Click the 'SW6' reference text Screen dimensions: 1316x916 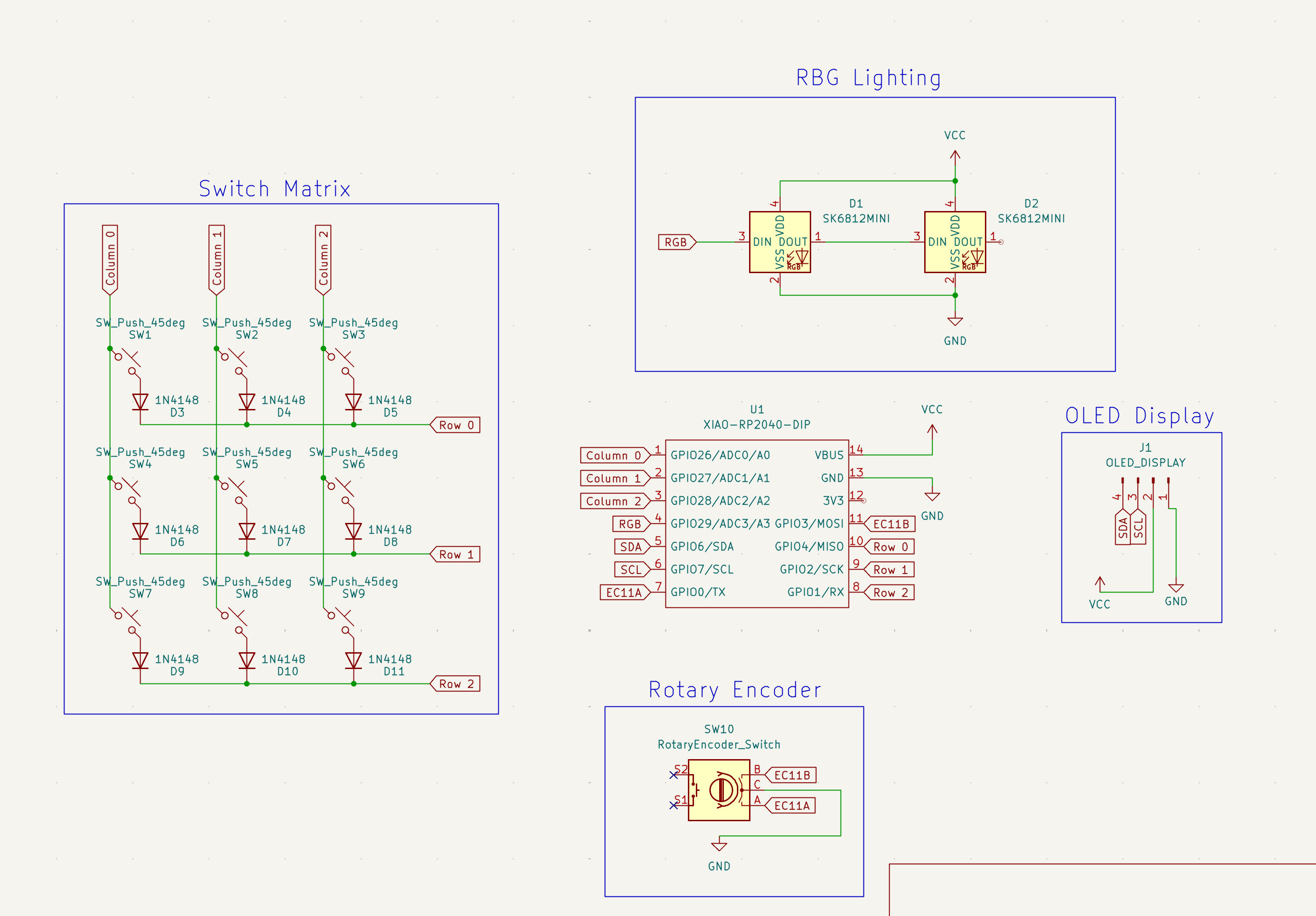[354, 464]
